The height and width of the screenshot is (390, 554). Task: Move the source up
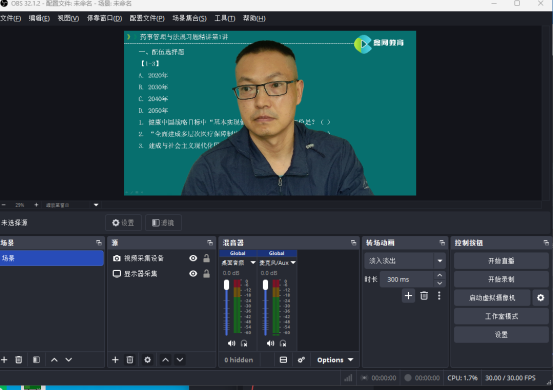point(165,360)
